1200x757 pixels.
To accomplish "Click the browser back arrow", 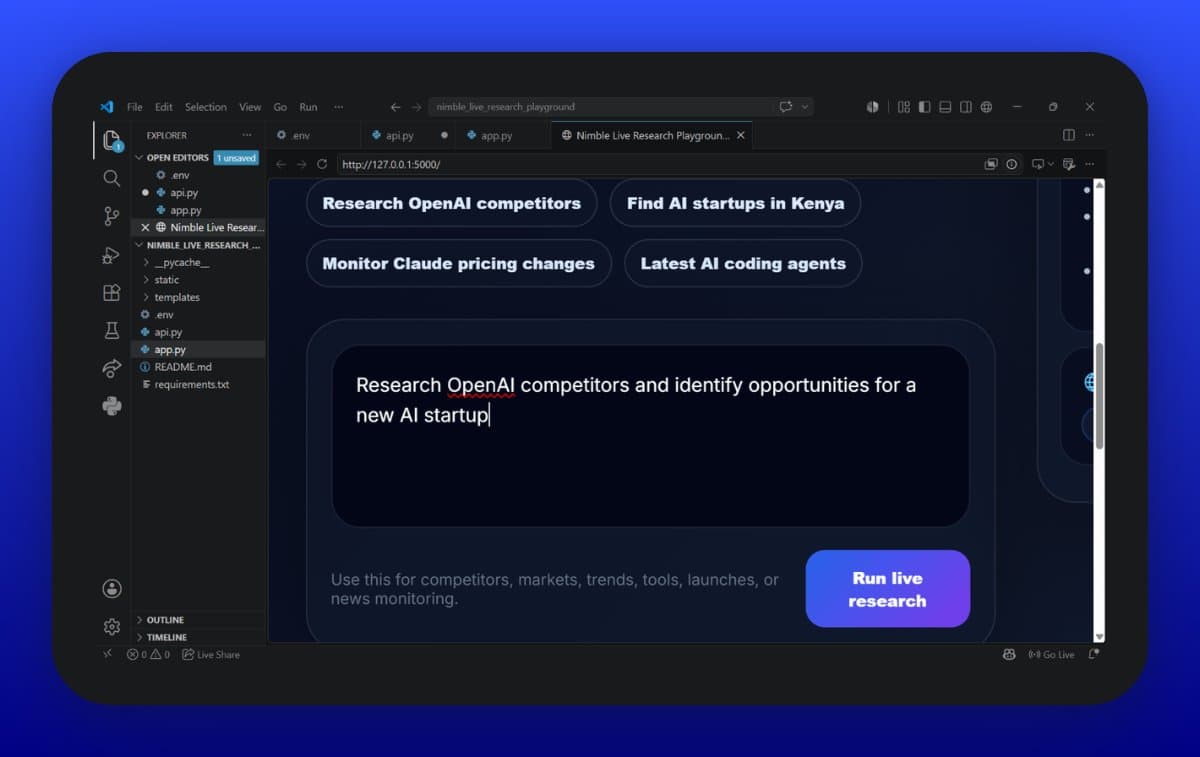I will click(x=281, y=164).
